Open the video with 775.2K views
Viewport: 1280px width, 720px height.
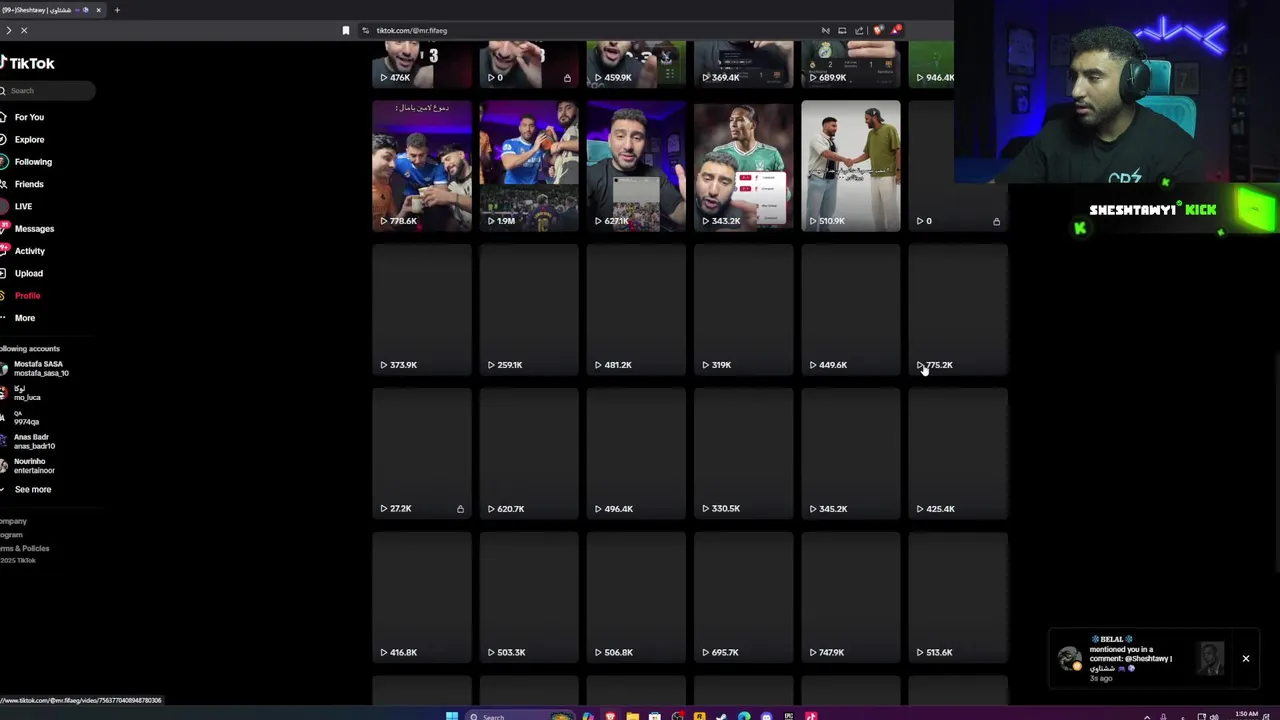[958, 310]
